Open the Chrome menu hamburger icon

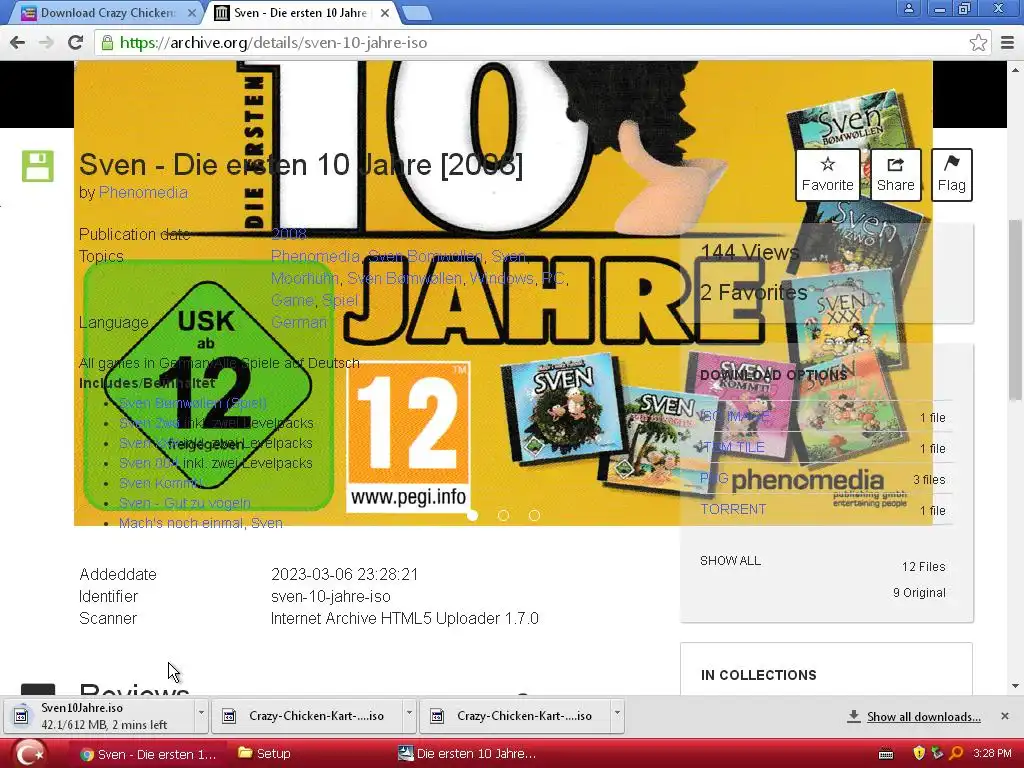pos(1007,42)
